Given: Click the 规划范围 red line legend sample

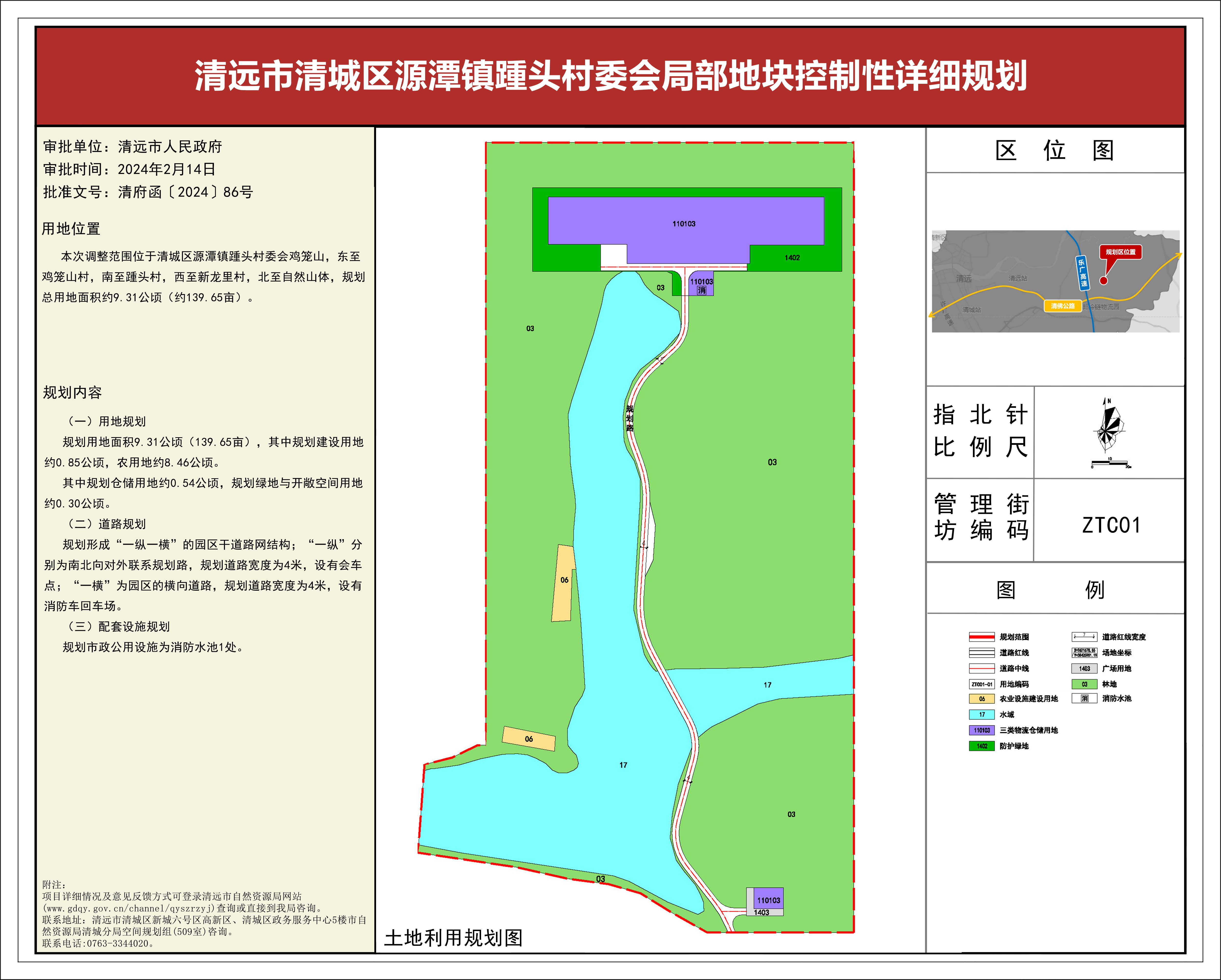Looking at the screenshot, I should (x=981, y=637).
